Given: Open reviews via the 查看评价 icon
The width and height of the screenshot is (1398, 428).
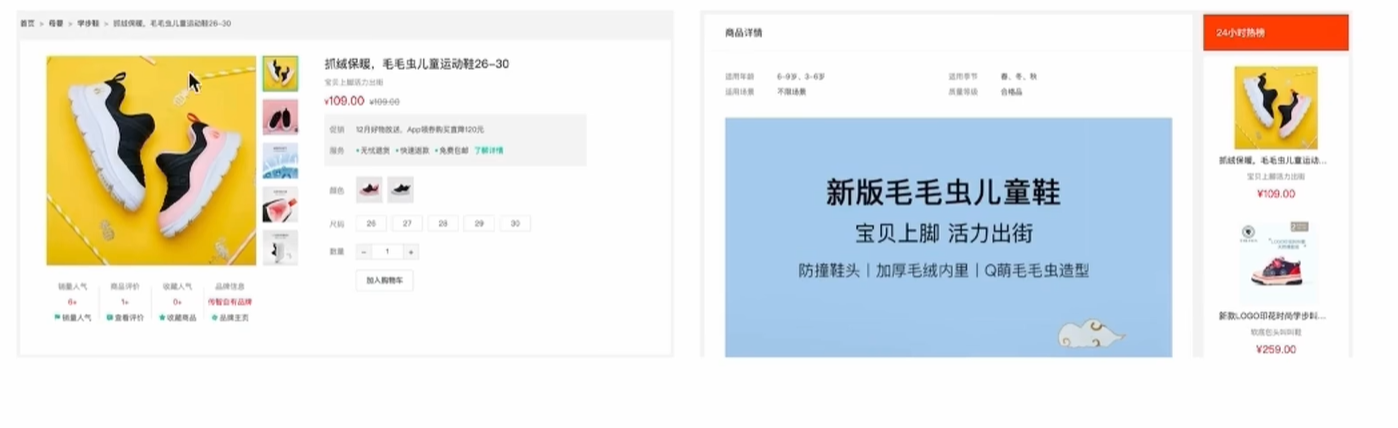Looking at the screenshot, I should point(109,318).
